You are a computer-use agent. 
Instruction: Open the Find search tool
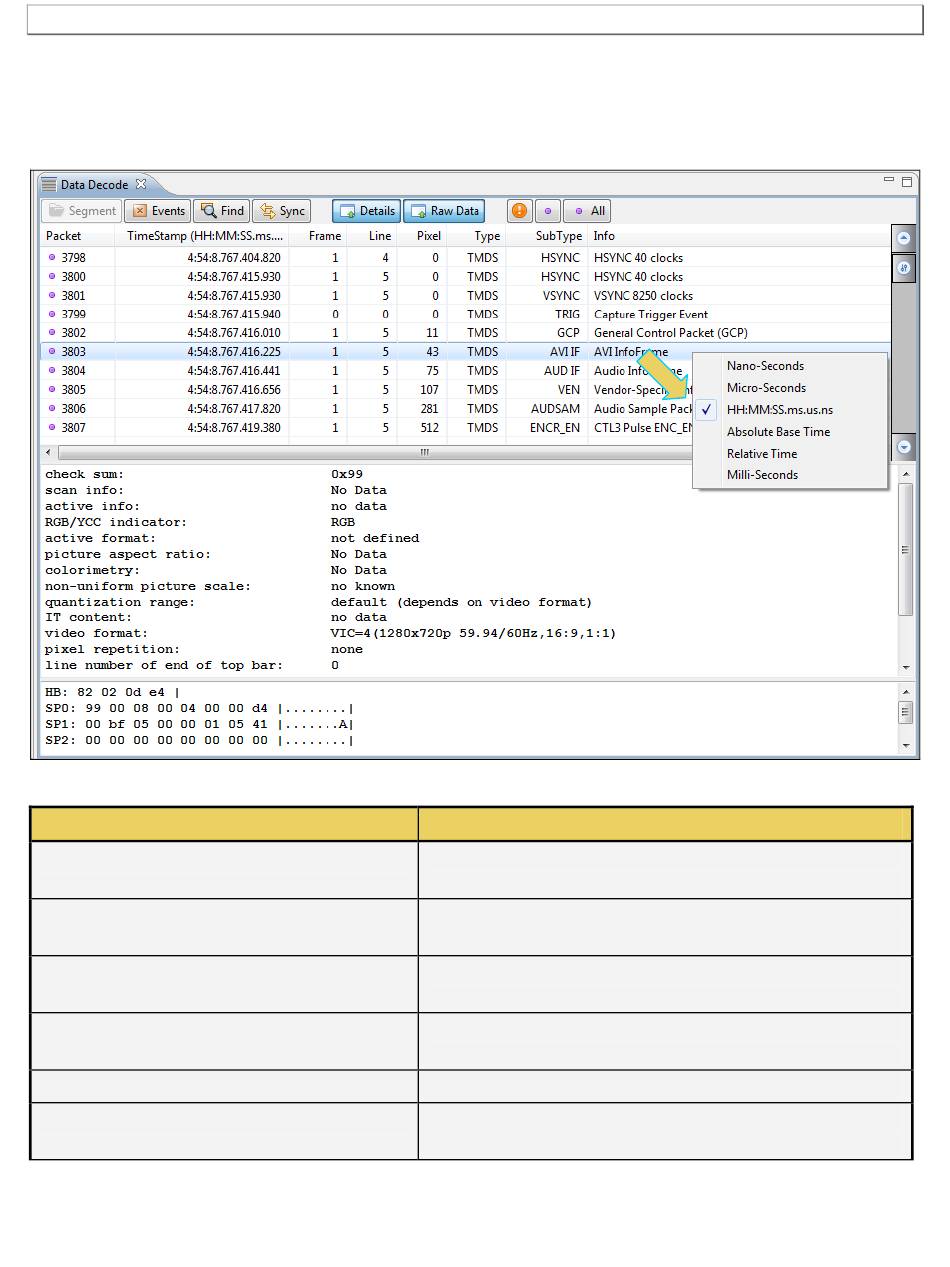[221, 211]
